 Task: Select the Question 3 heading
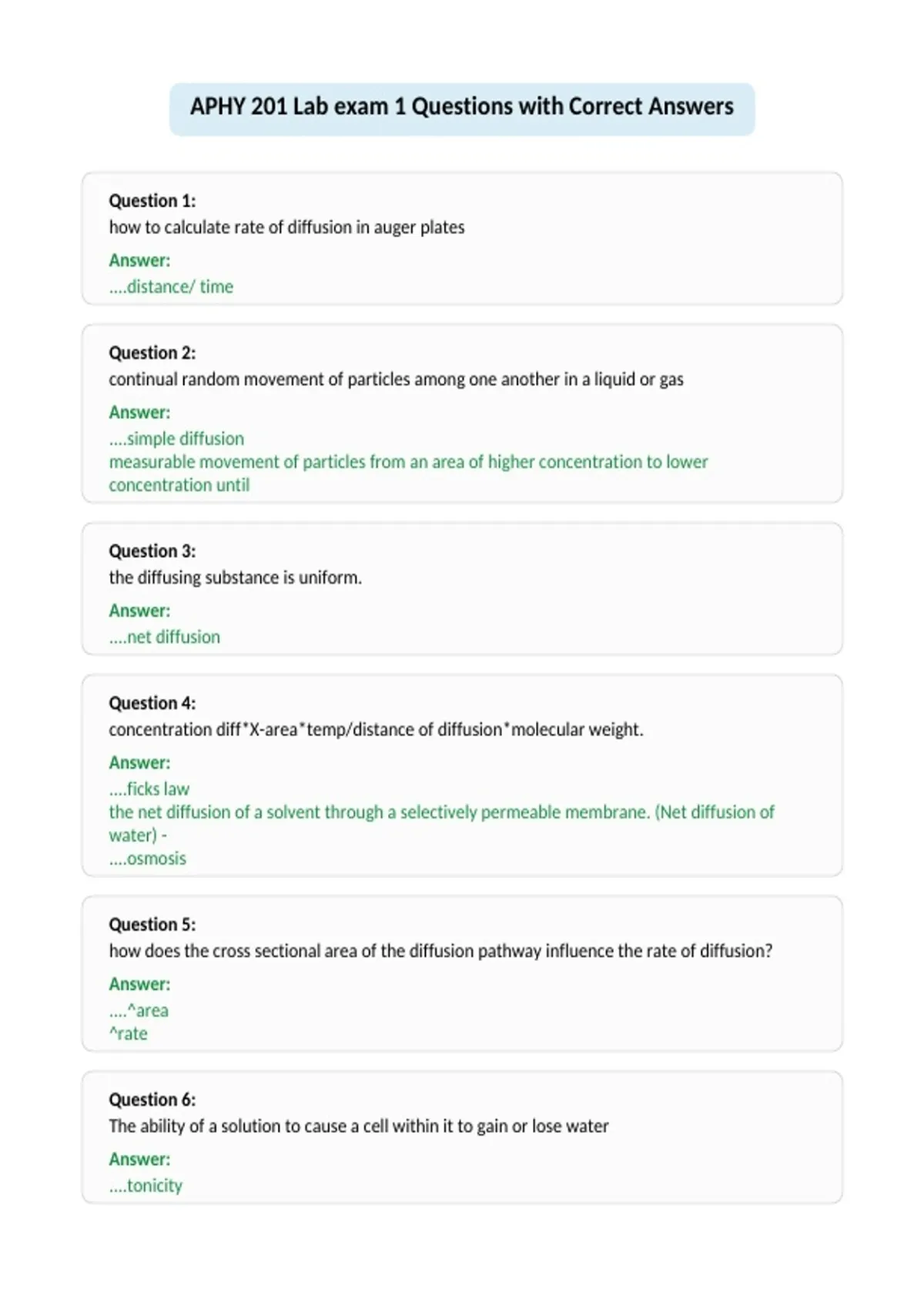pyautogui.click(x=152, y=551)
